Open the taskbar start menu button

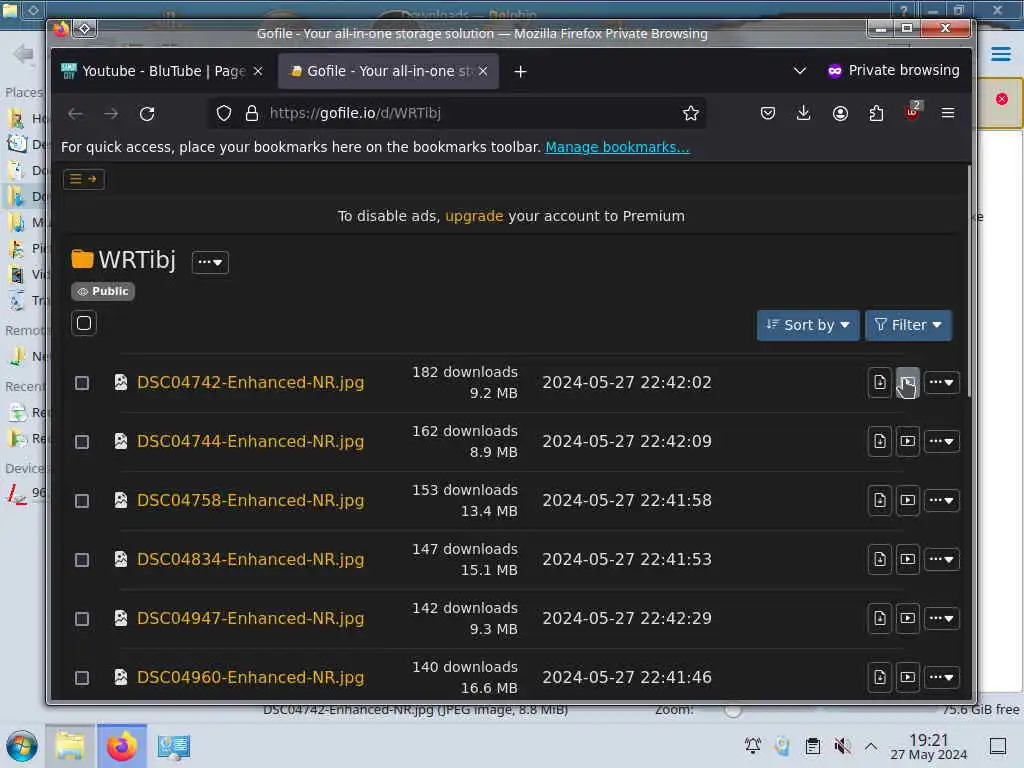[x=22, y=746]
